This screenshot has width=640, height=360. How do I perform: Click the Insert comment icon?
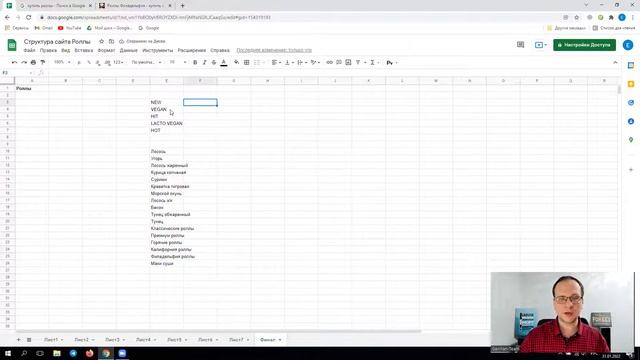click(339, 62)
